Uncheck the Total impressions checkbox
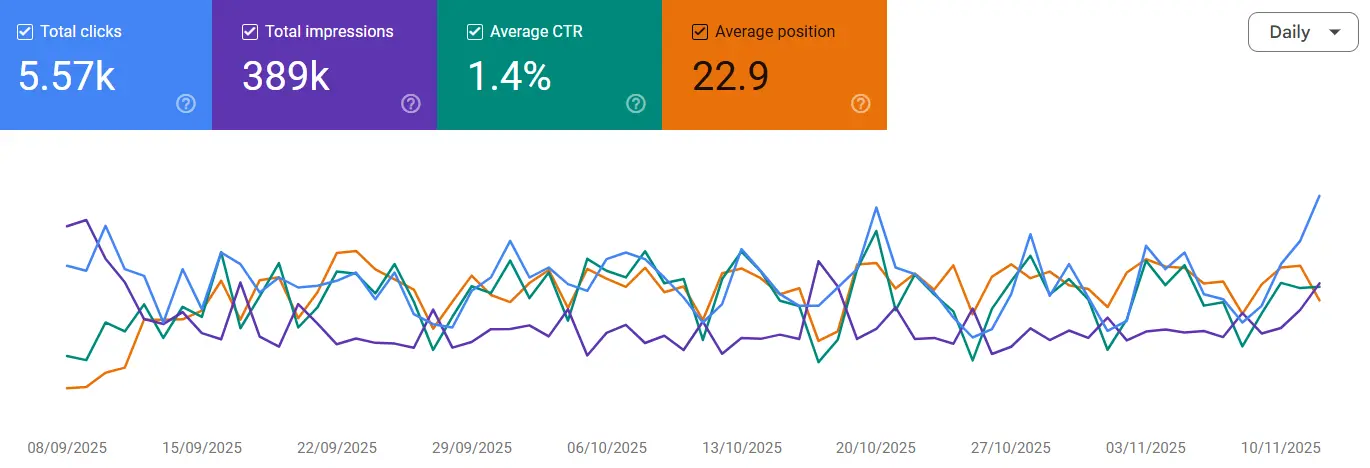The height and width of the screenshot is (468, 1370). 250,32
